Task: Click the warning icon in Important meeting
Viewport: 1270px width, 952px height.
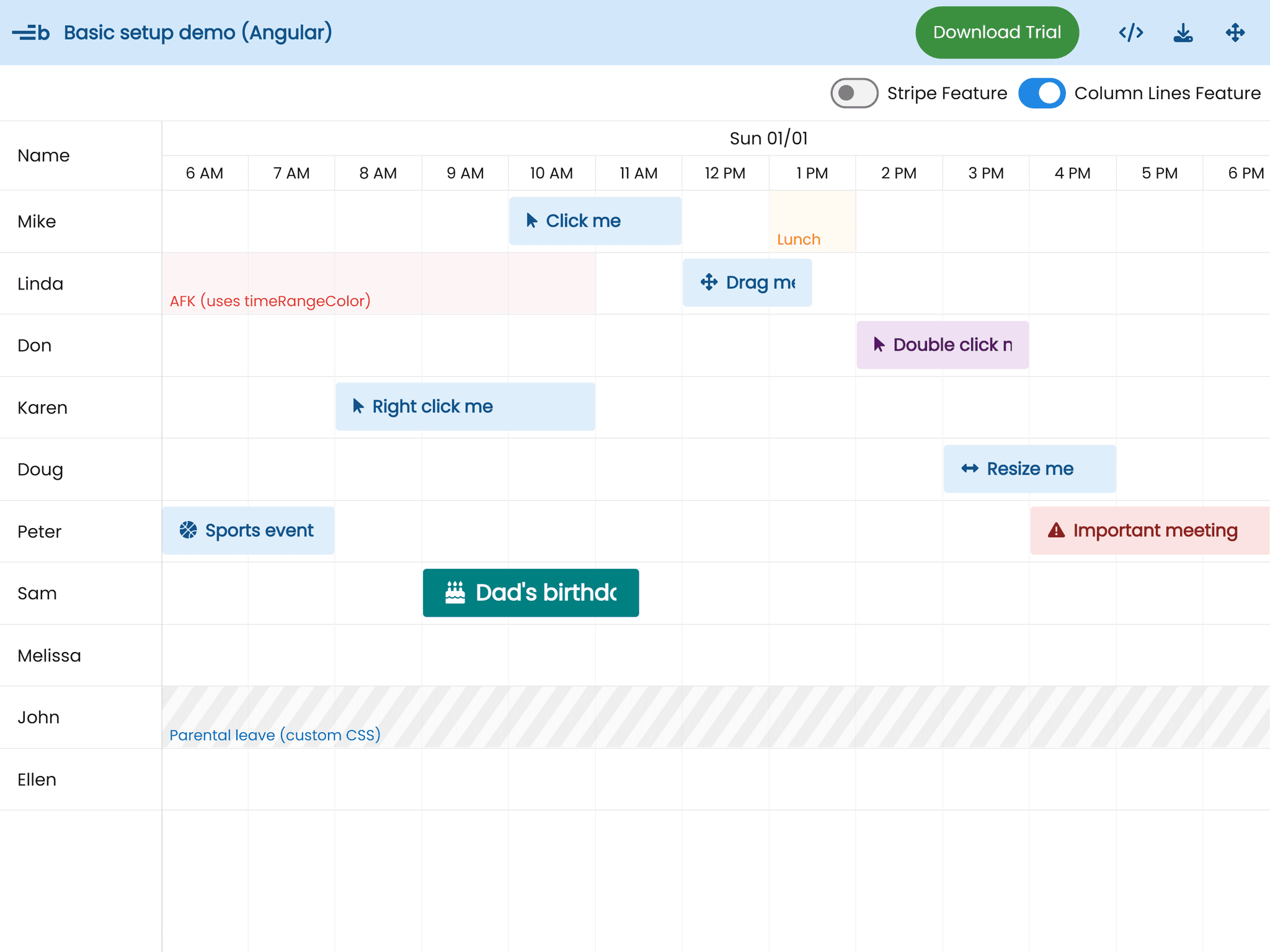Action: pos(1057,531)
